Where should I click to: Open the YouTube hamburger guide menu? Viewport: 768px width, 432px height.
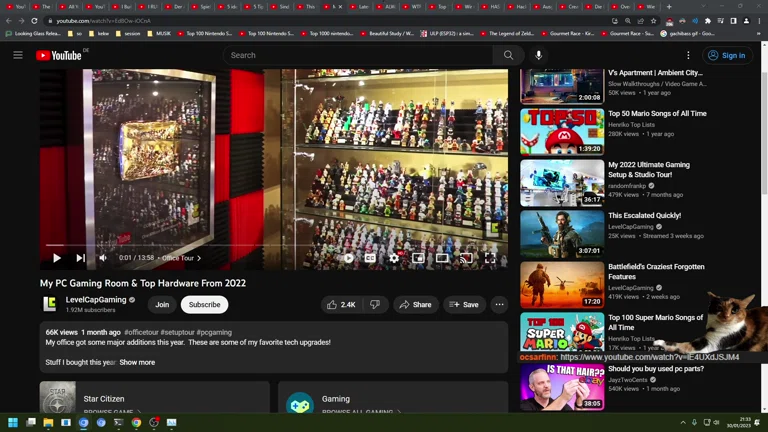click(18, 55)
